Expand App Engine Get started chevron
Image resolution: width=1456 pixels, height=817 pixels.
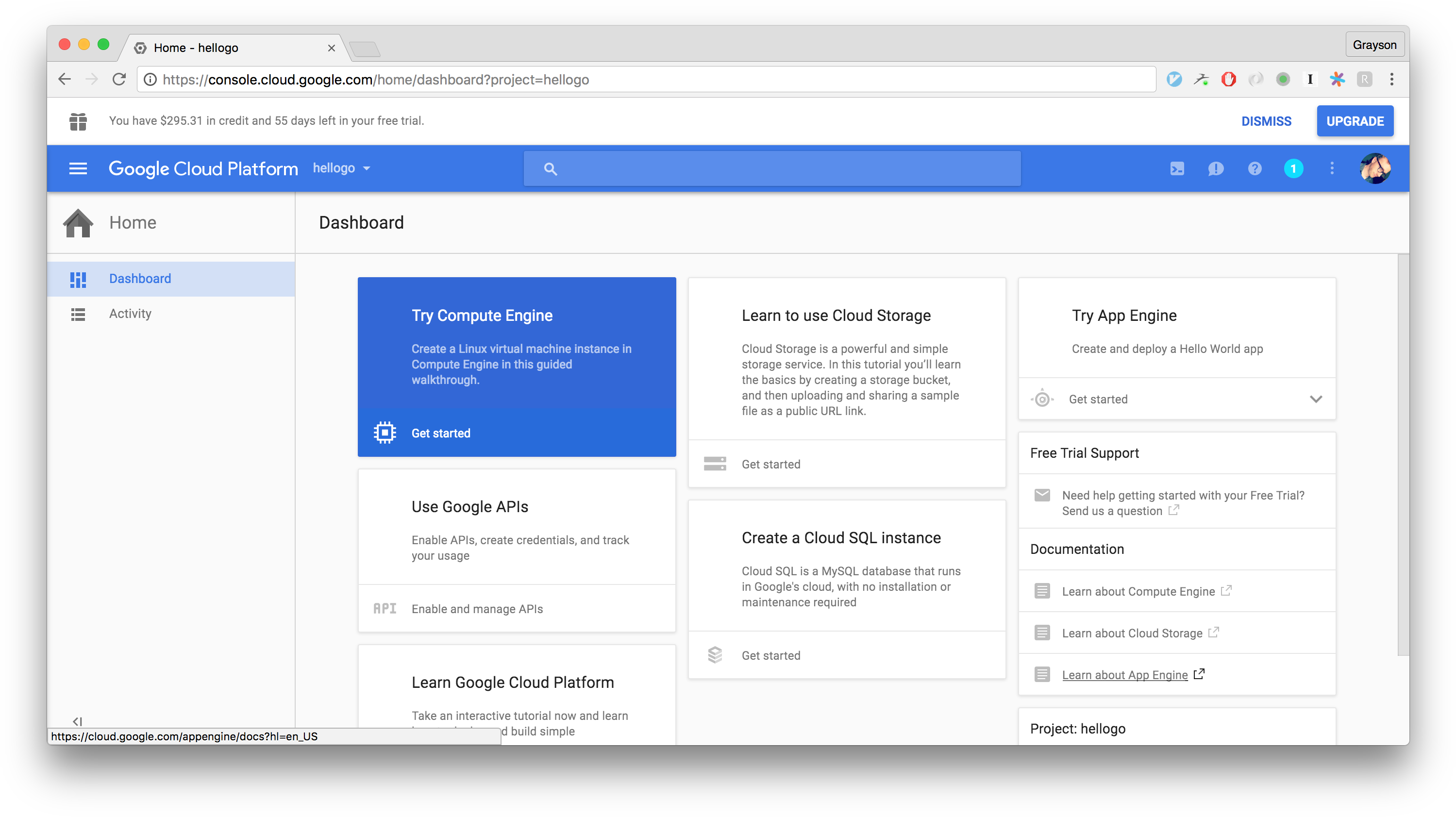(1316, 399)
